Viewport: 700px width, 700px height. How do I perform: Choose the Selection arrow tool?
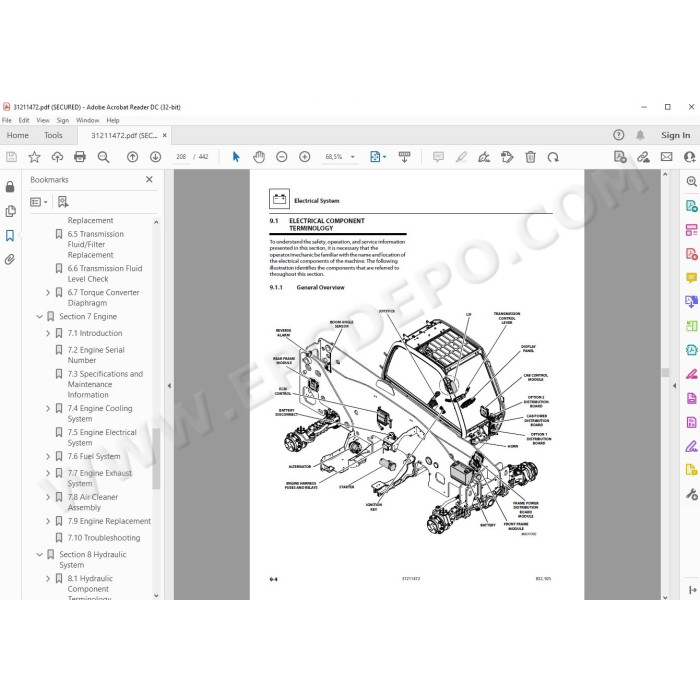(x=236, y=157)
